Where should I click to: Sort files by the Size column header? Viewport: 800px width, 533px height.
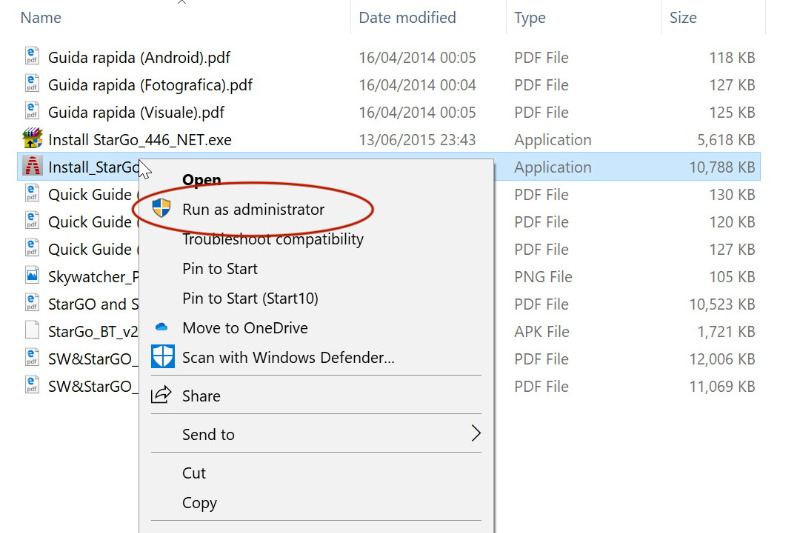point(683,18)
